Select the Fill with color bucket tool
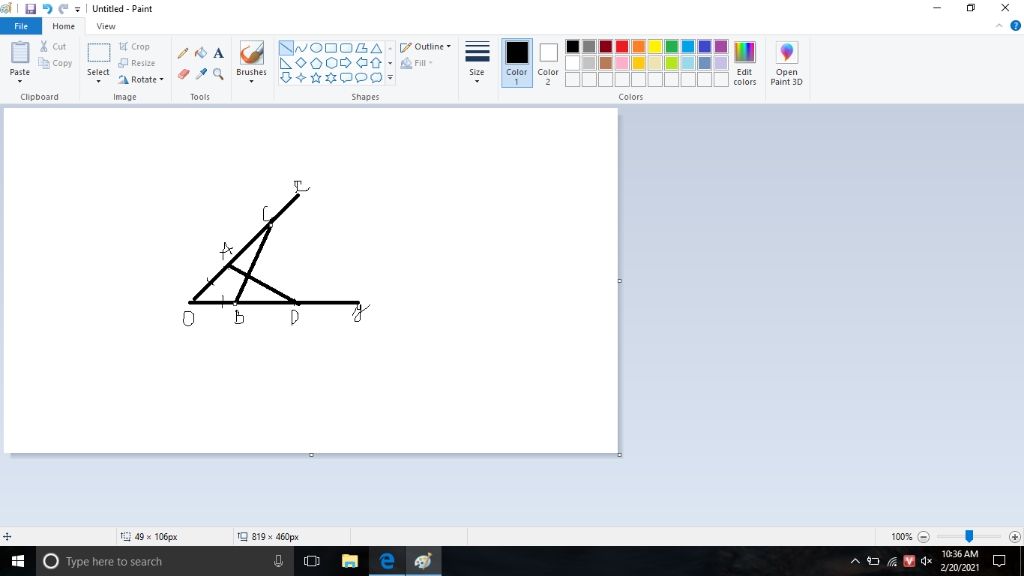Viewport: 1024px width, 576px height. [201, 53]
